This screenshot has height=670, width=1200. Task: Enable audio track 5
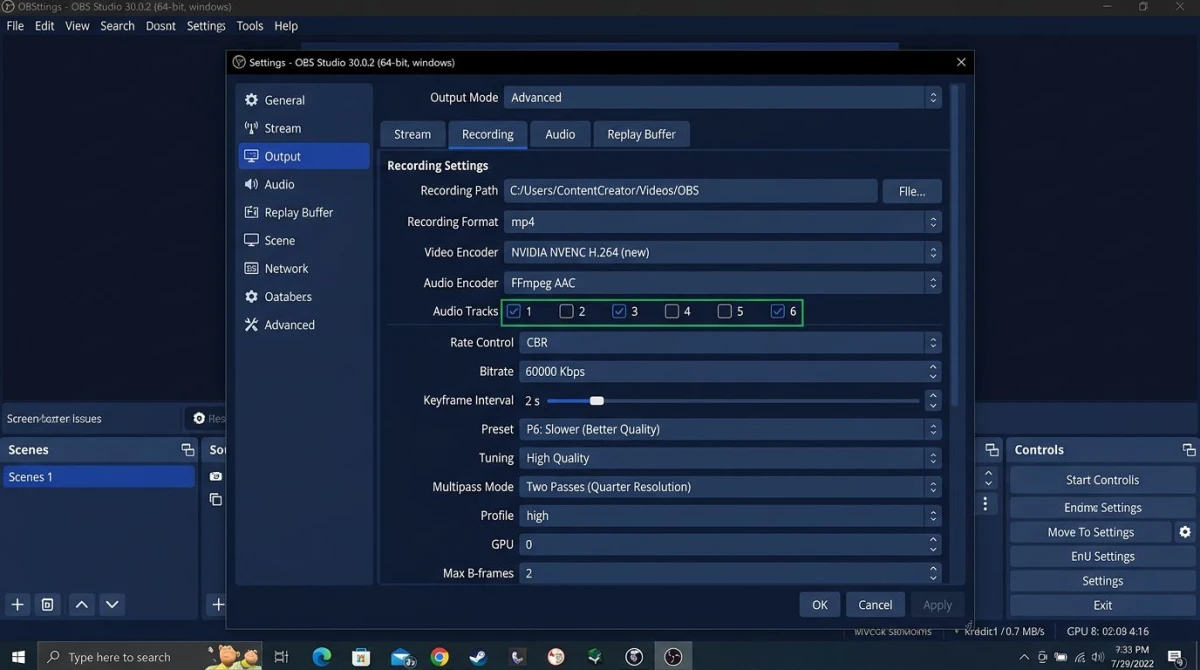[x=725, y=311]
